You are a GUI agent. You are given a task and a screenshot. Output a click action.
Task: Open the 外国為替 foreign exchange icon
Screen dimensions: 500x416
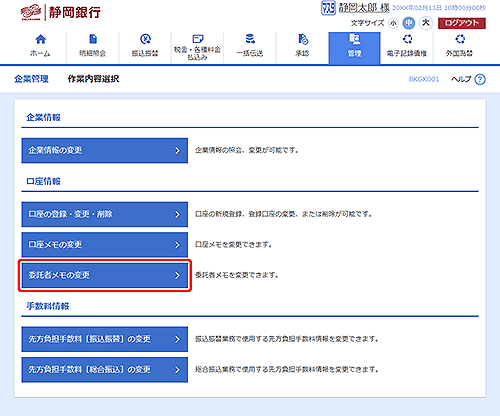tap(460, 39)
